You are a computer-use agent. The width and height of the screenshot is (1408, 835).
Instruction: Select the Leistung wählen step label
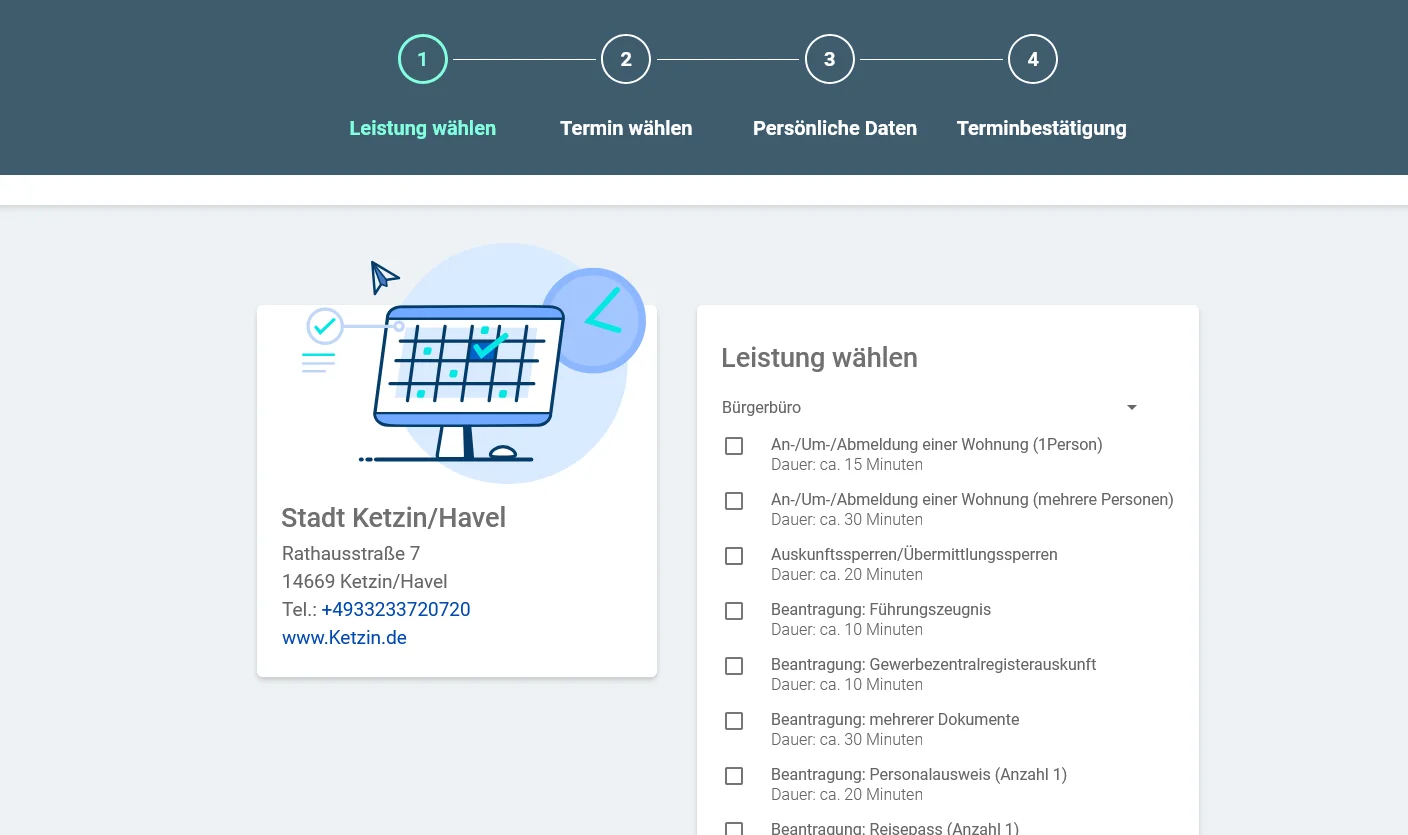422,128
